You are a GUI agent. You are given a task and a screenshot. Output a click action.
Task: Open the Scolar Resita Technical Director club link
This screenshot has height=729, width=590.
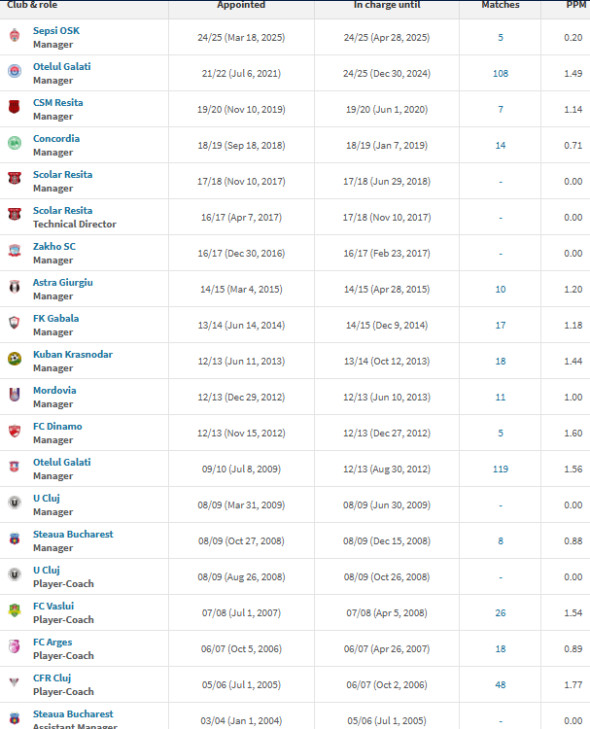[x=63, y=211]
